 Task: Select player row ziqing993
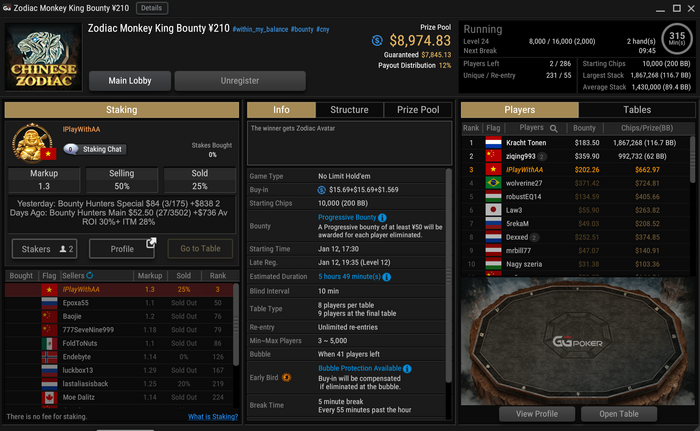(x=575, y=156)
